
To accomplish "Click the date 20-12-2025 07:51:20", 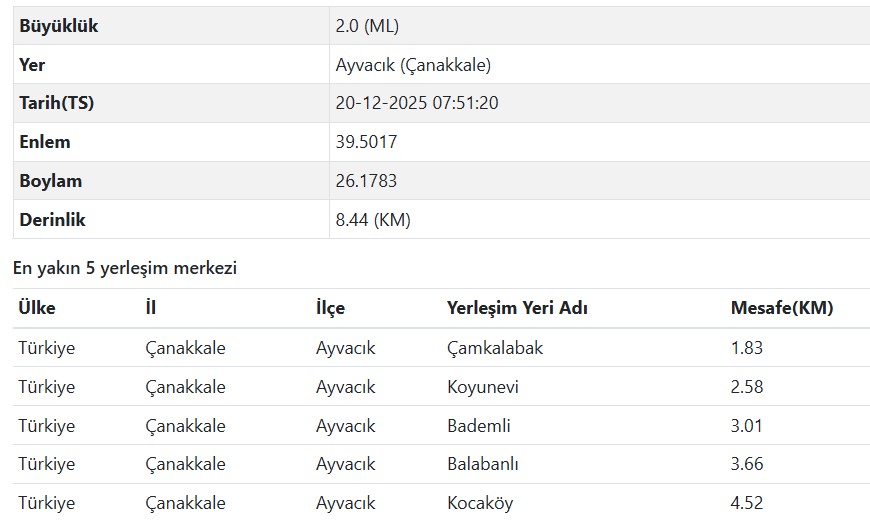I will click(x=416, y=103).
